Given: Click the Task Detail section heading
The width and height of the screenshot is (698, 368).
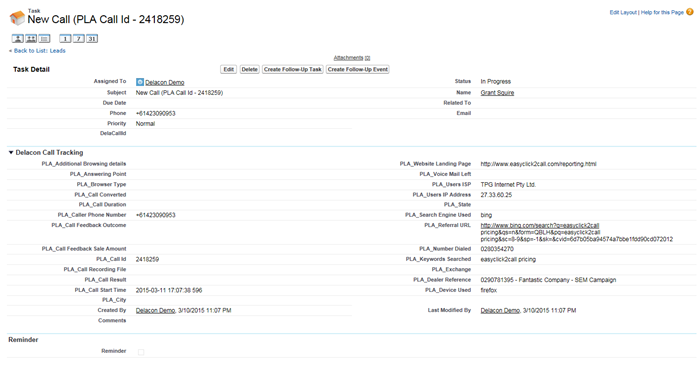Looking at the screenshot, I should [31, 69].
